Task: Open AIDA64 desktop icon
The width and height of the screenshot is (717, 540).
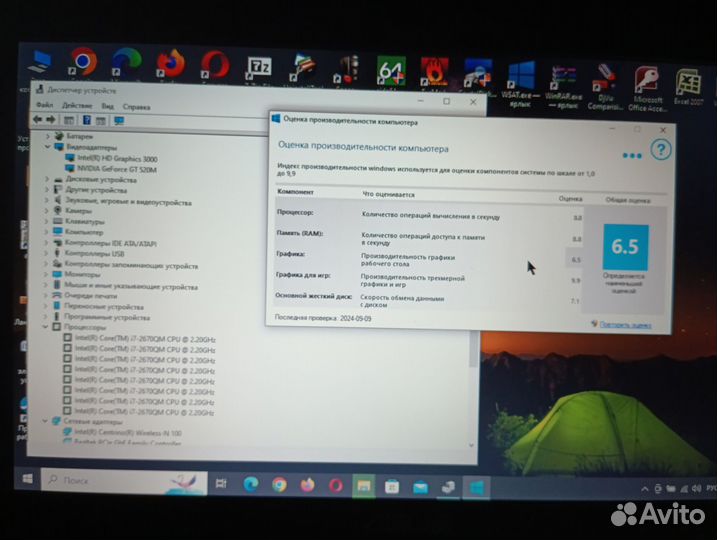Action: (391, 71)
